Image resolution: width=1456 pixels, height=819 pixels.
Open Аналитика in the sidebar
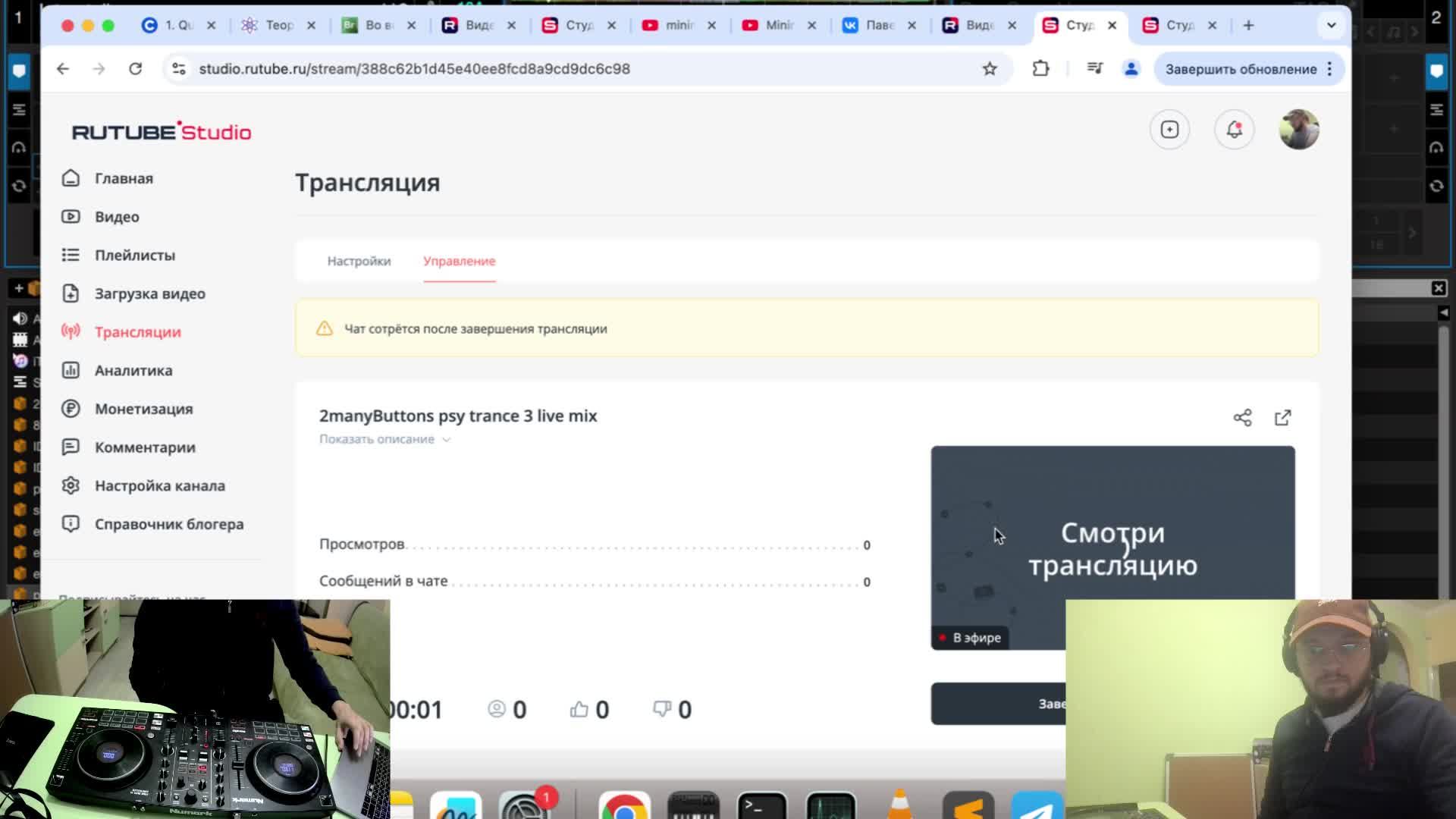(133, 371)
